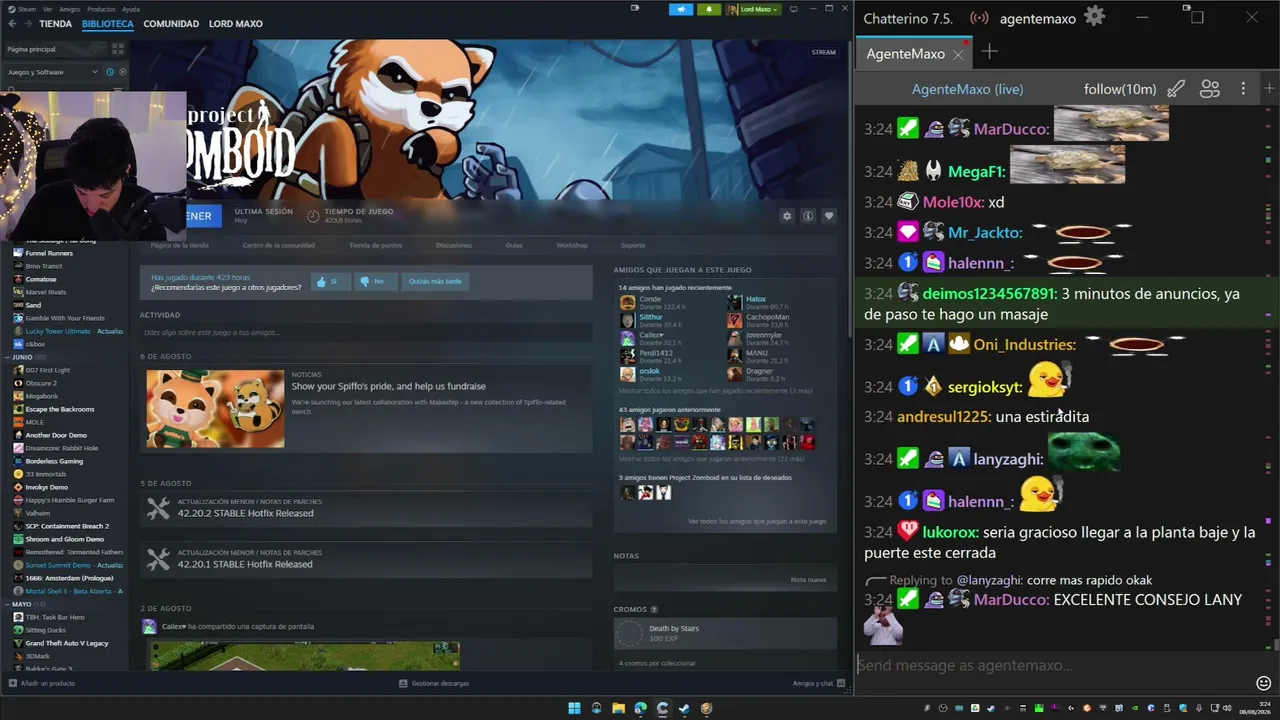Open the Discusiones link
Image resolution: width=1280 pixels, height=720 pixels.
tap(454, 245)
